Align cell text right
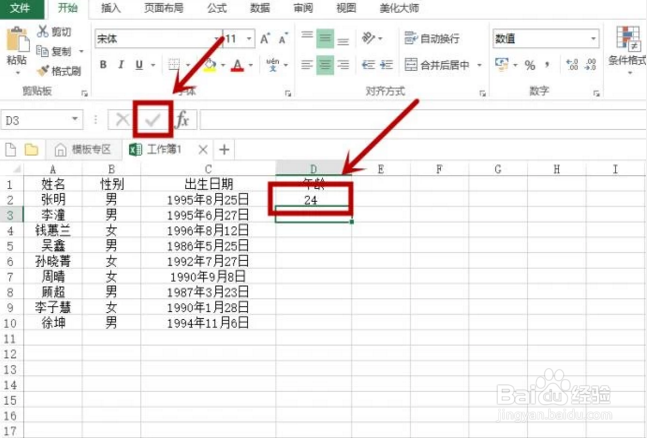The width and height of the screenshot is (648, 438). [x=343, y=65]
